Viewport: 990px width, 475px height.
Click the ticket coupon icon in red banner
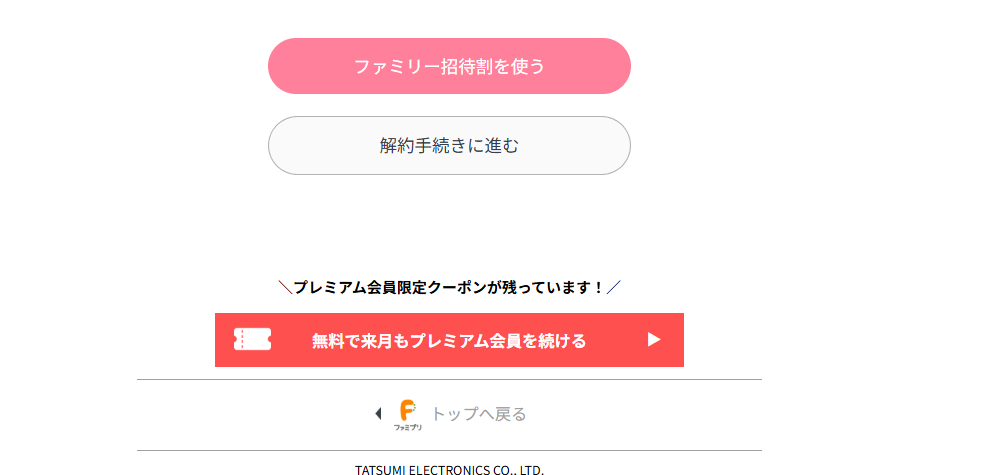(252, 340)
